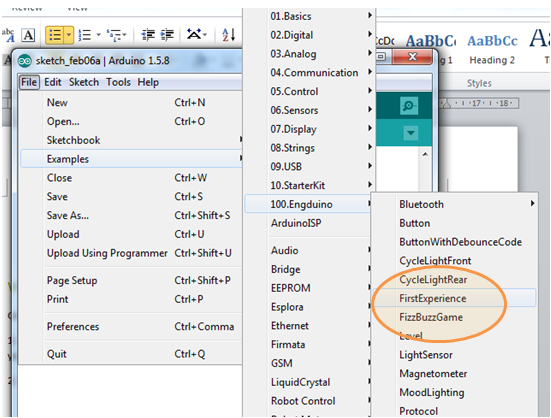Expand the 04.Communication examples submenu
551x418 pixels.
(x=309, y=73)
